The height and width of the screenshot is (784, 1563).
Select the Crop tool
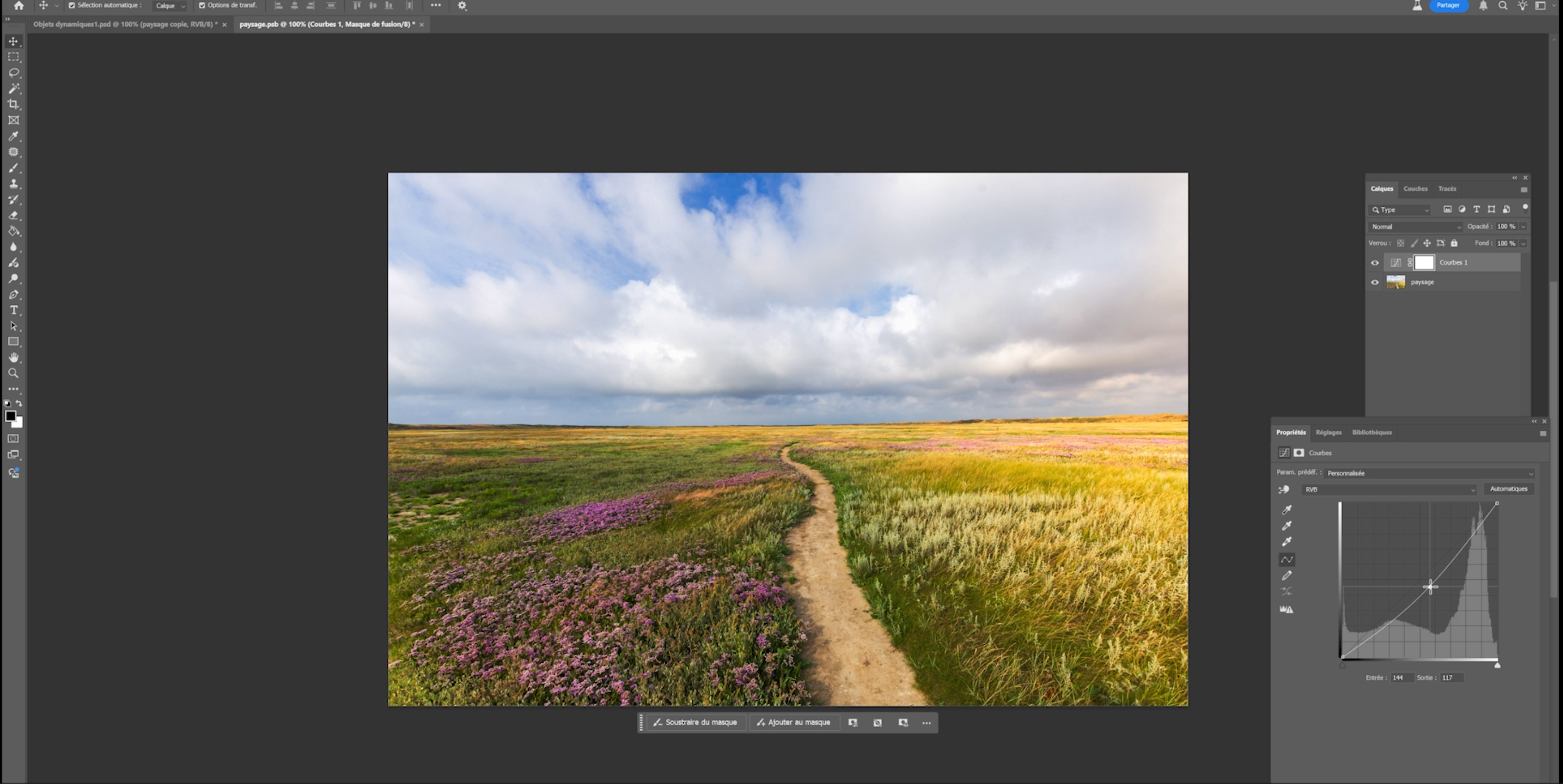[x=13, y=104]
